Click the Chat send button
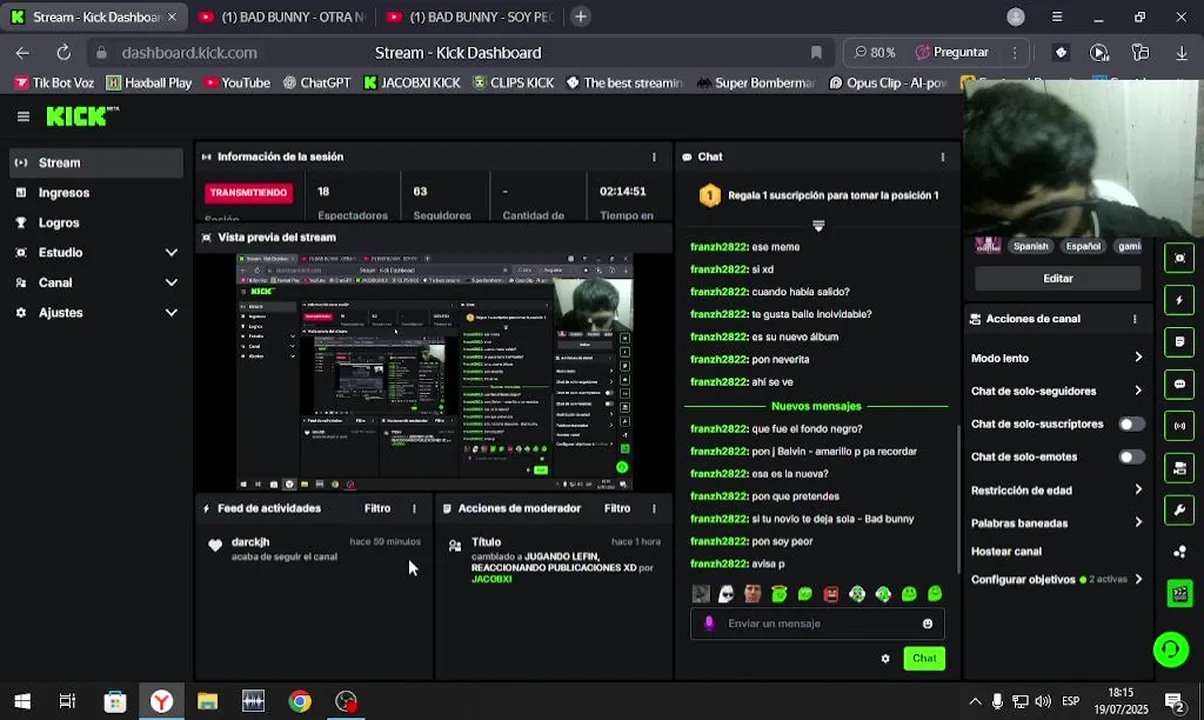This screenshot has width=1204, height=720. (924, 658)
